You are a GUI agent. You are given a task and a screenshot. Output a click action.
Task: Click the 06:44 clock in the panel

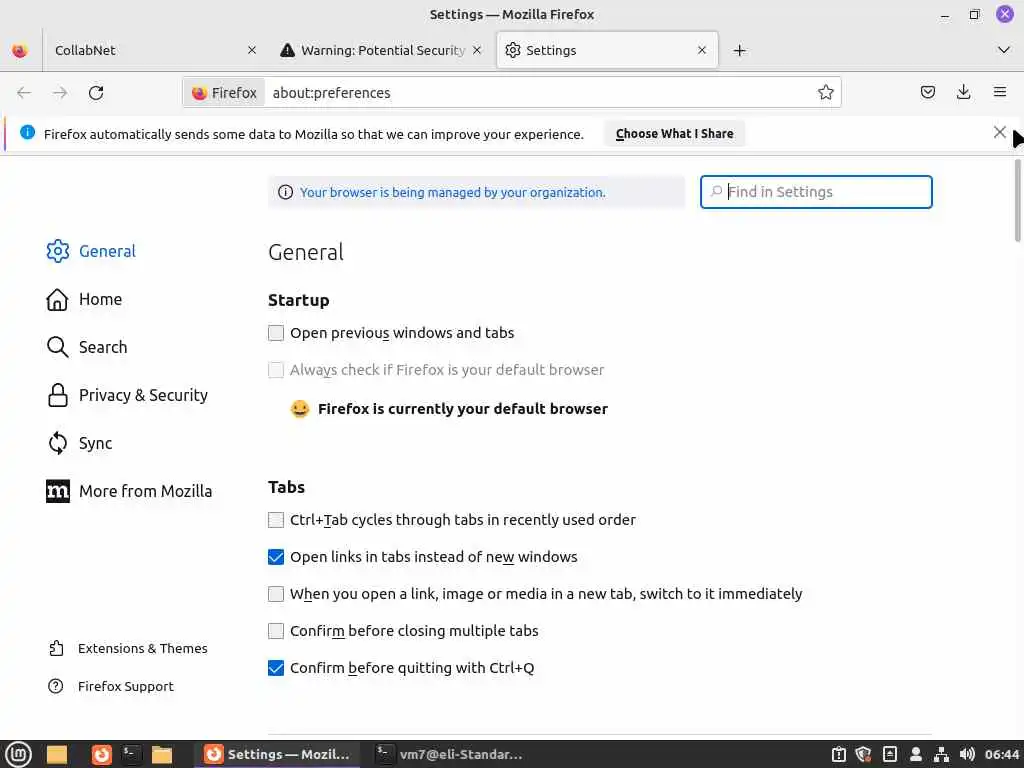[1001, 754]
